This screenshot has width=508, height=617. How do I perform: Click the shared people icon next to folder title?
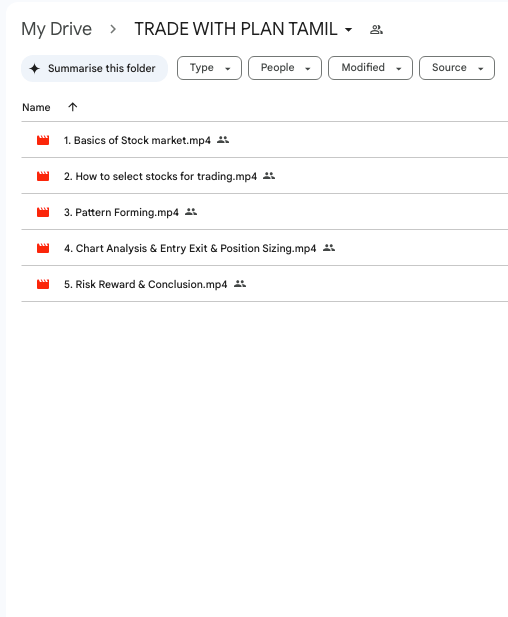[376, 30]
